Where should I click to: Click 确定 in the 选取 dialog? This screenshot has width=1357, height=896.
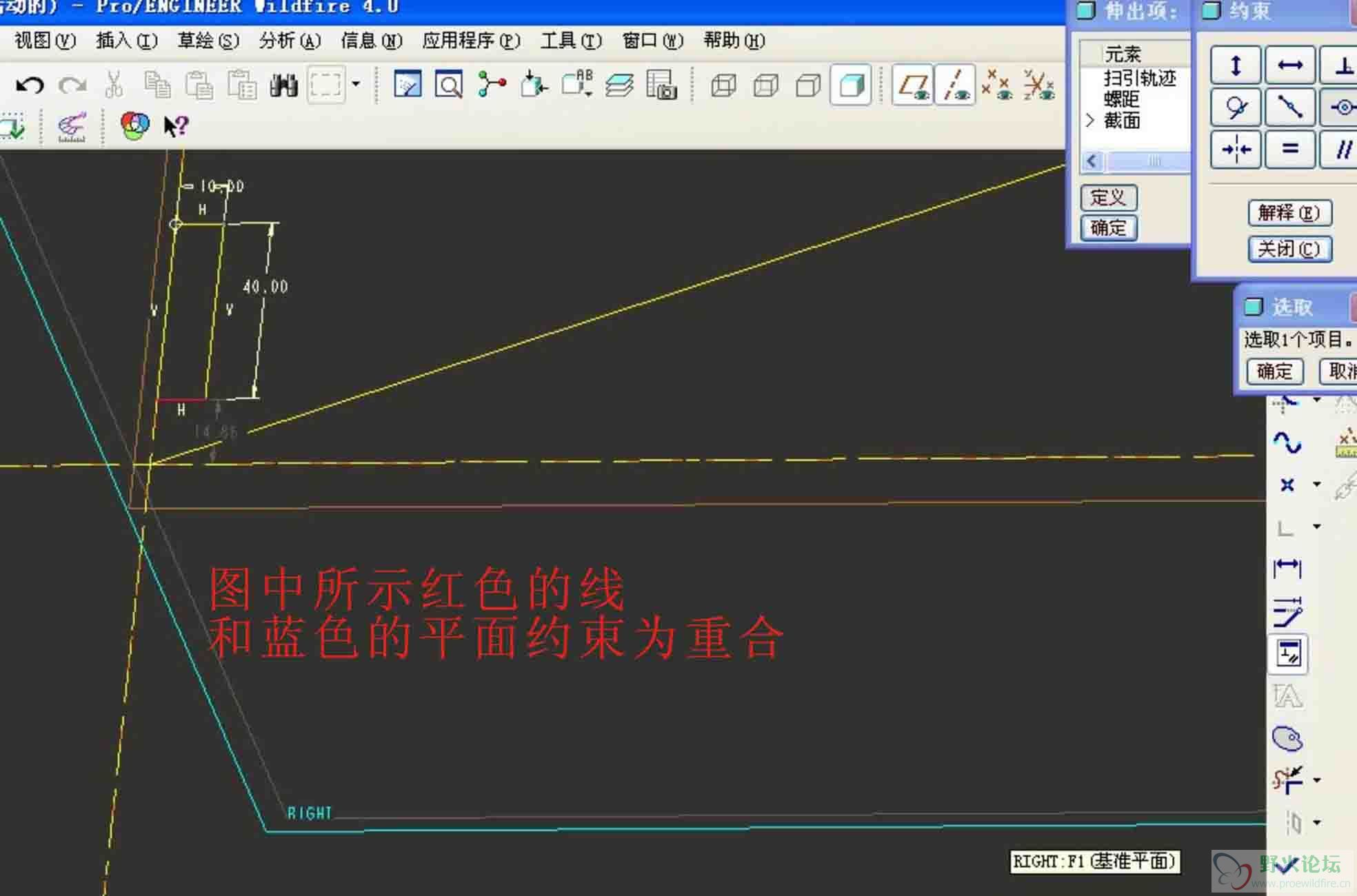click(x=1275, y=371)
